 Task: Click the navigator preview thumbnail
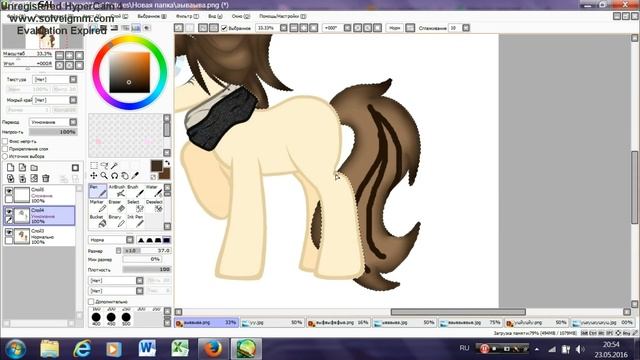point(43,37)
